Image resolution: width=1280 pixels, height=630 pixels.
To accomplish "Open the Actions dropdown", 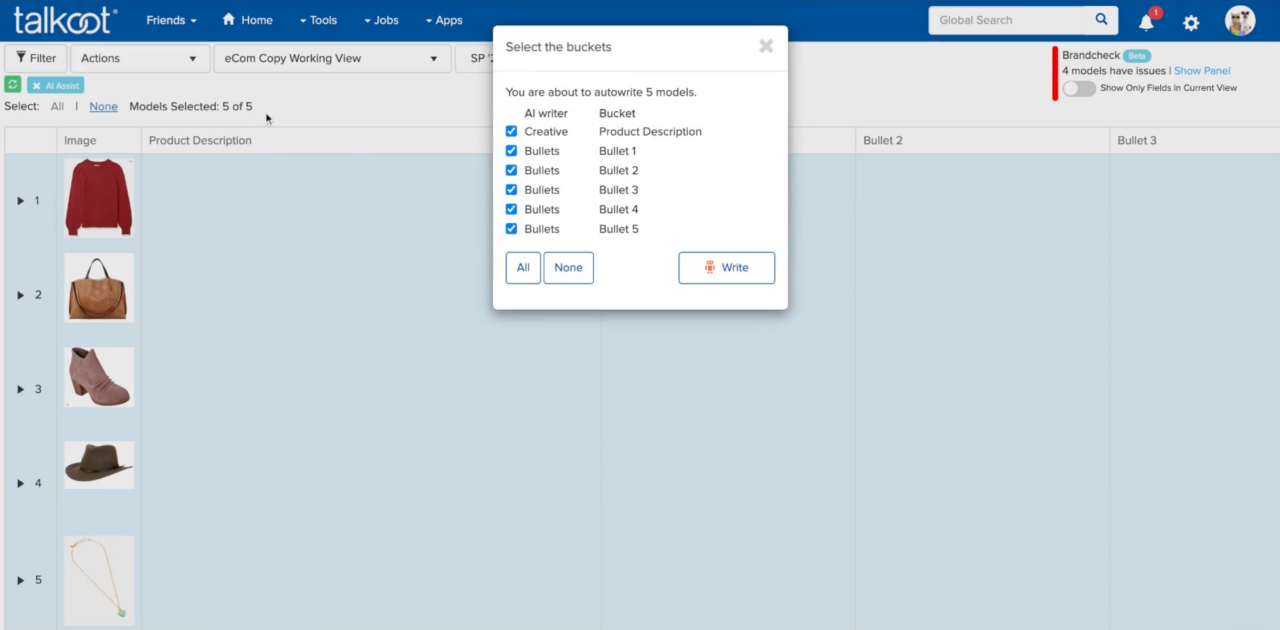I will [139, 58].
